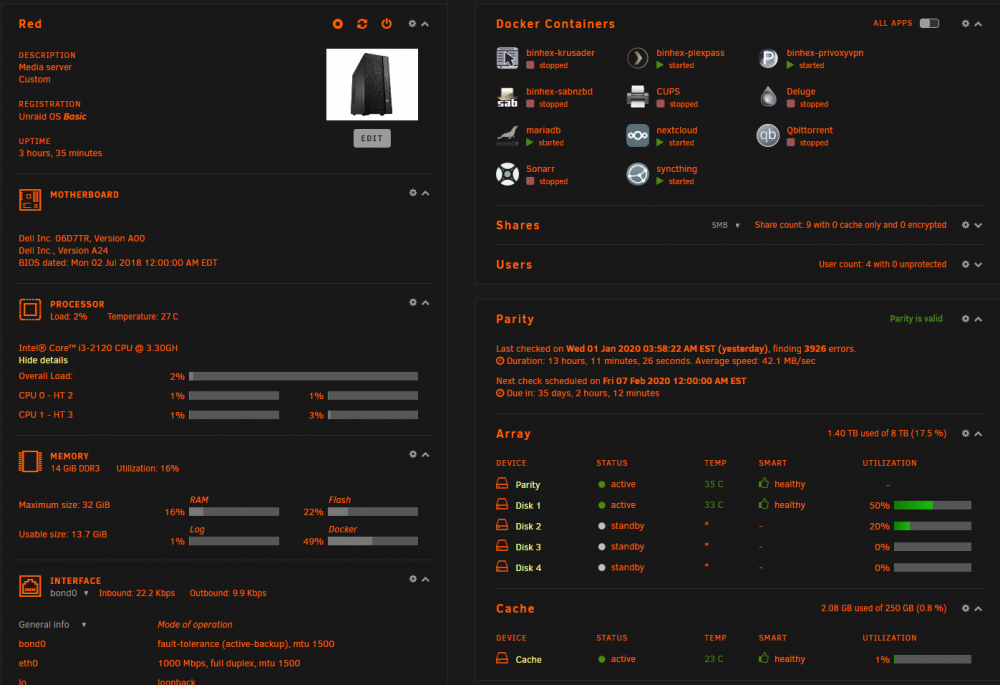Collapse the Processor section

click(425, 303)
